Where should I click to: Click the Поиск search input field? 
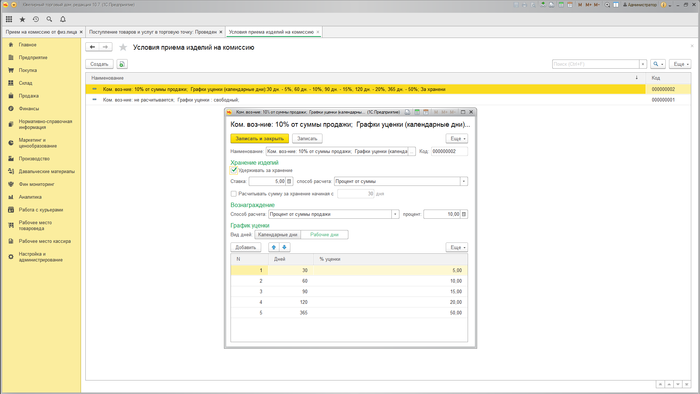(596, 64)
